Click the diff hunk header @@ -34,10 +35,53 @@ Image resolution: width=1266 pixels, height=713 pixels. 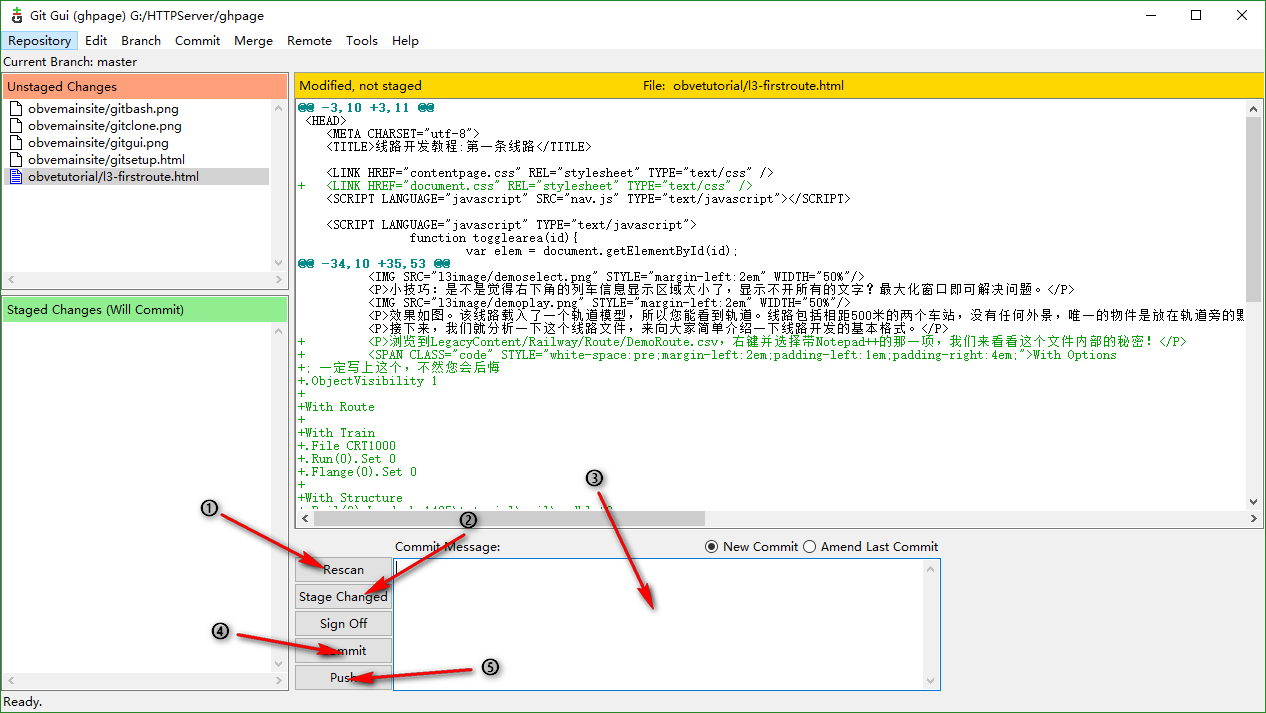click(x=373, y=264)
